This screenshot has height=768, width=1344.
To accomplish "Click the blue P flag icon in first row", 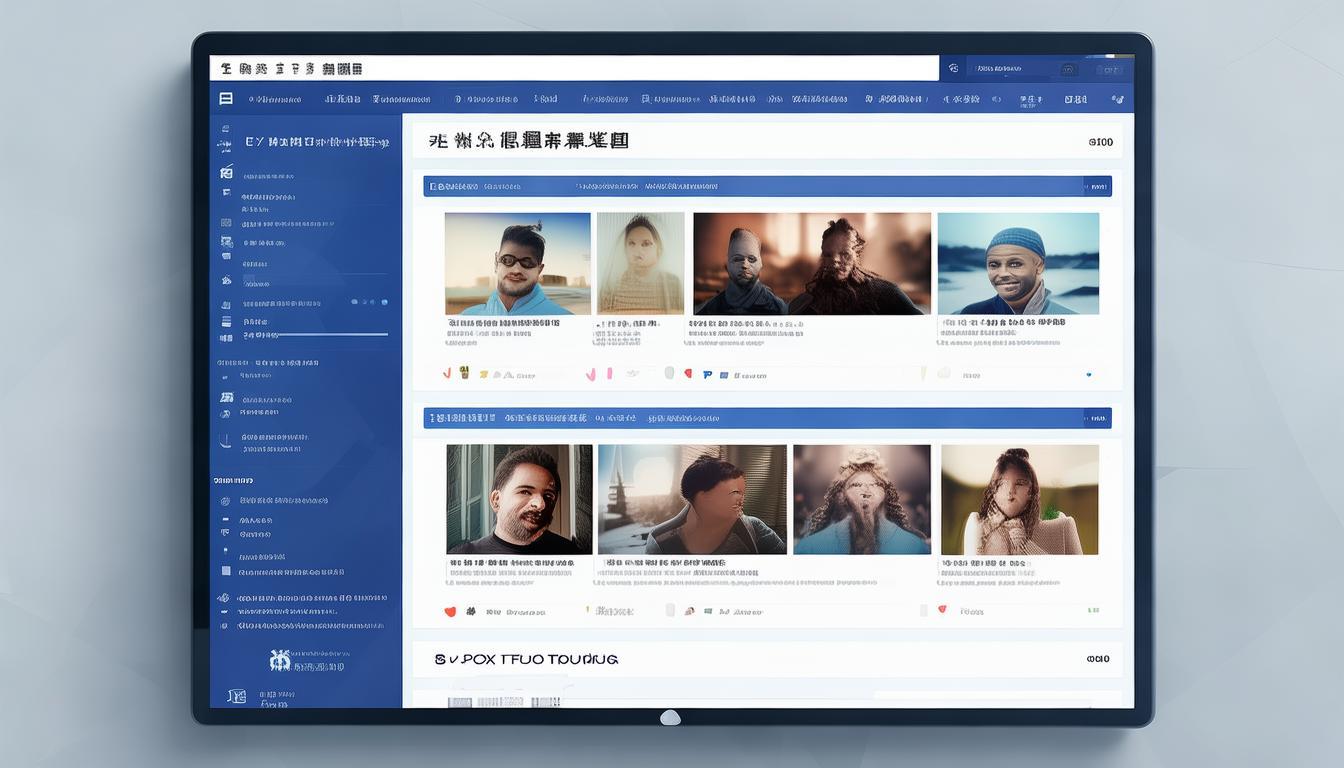I will [x=708, y=374].
